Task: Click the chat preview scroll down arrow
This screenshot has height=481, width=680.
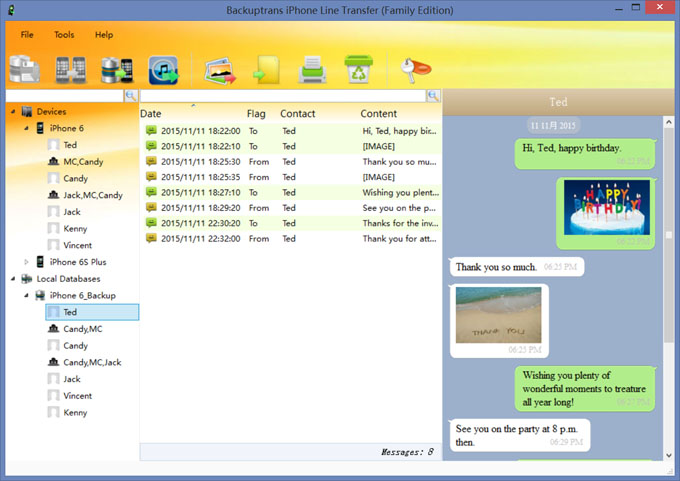Action: (669, 455)
